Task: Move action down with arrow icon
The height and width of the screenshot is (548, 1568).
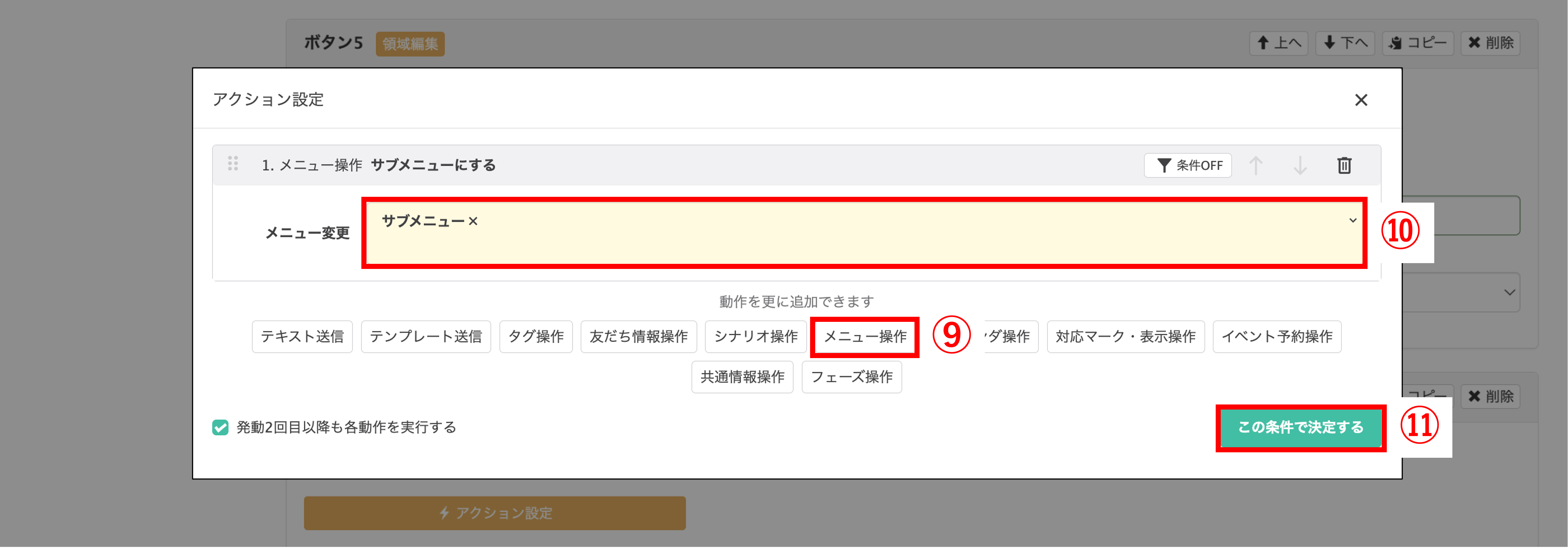Action: (x=1299, y=165)
